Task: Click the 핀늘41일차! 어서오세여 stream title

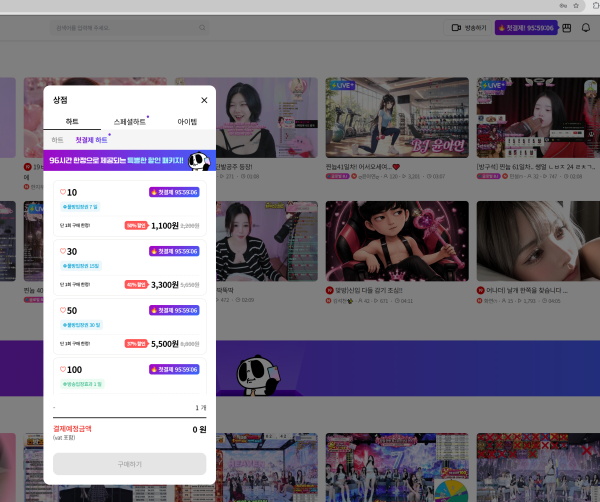Action: (362, 167)
